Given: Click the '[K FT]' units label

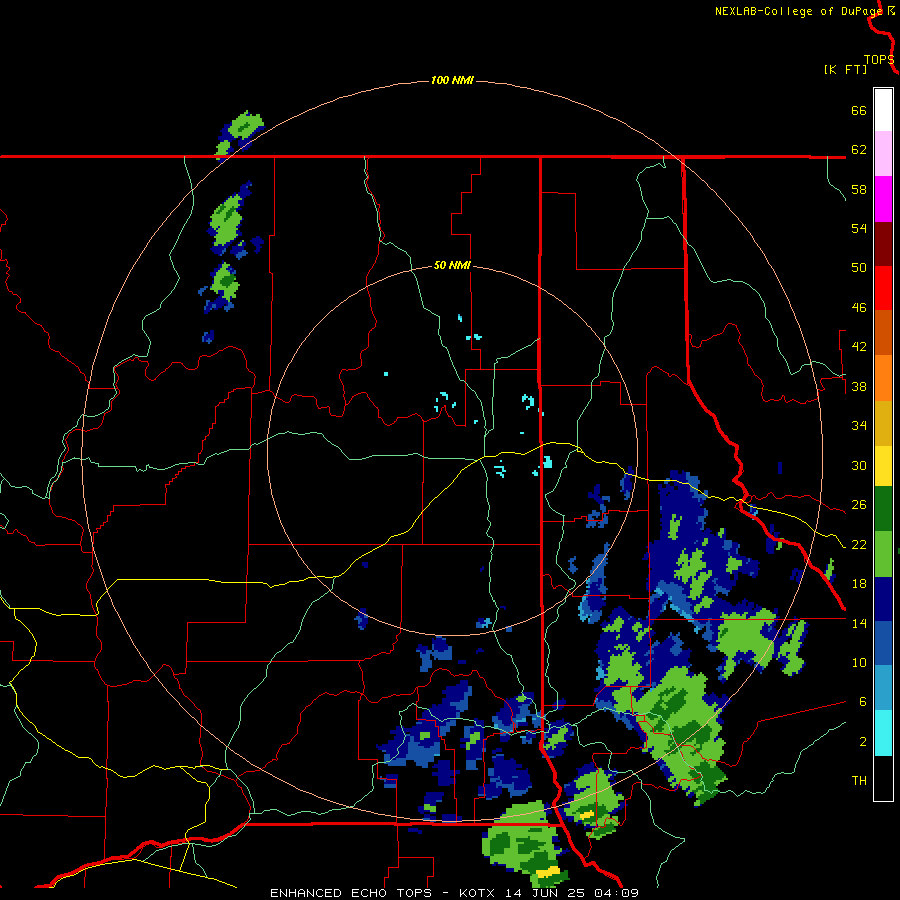Looking at the screenshot, I should click(845, 69).
